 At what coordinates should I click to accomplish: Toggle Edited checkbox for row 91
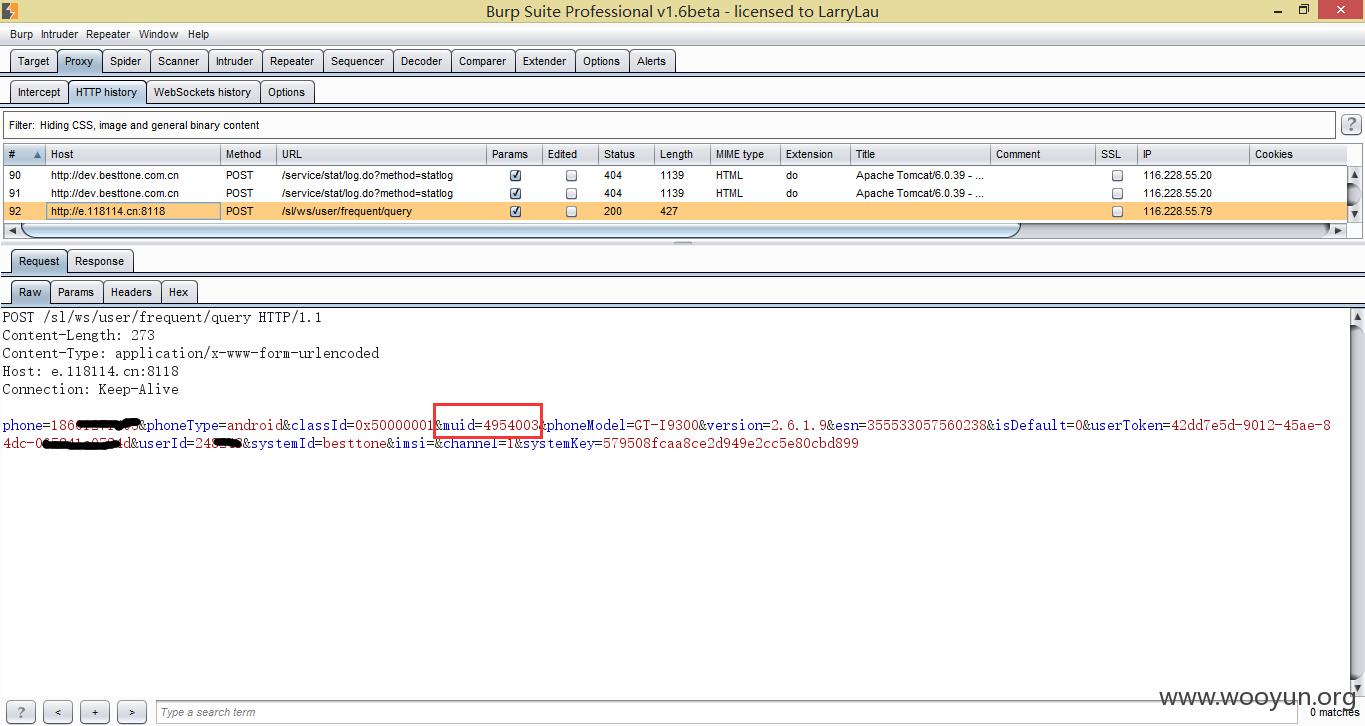[571, 193]
